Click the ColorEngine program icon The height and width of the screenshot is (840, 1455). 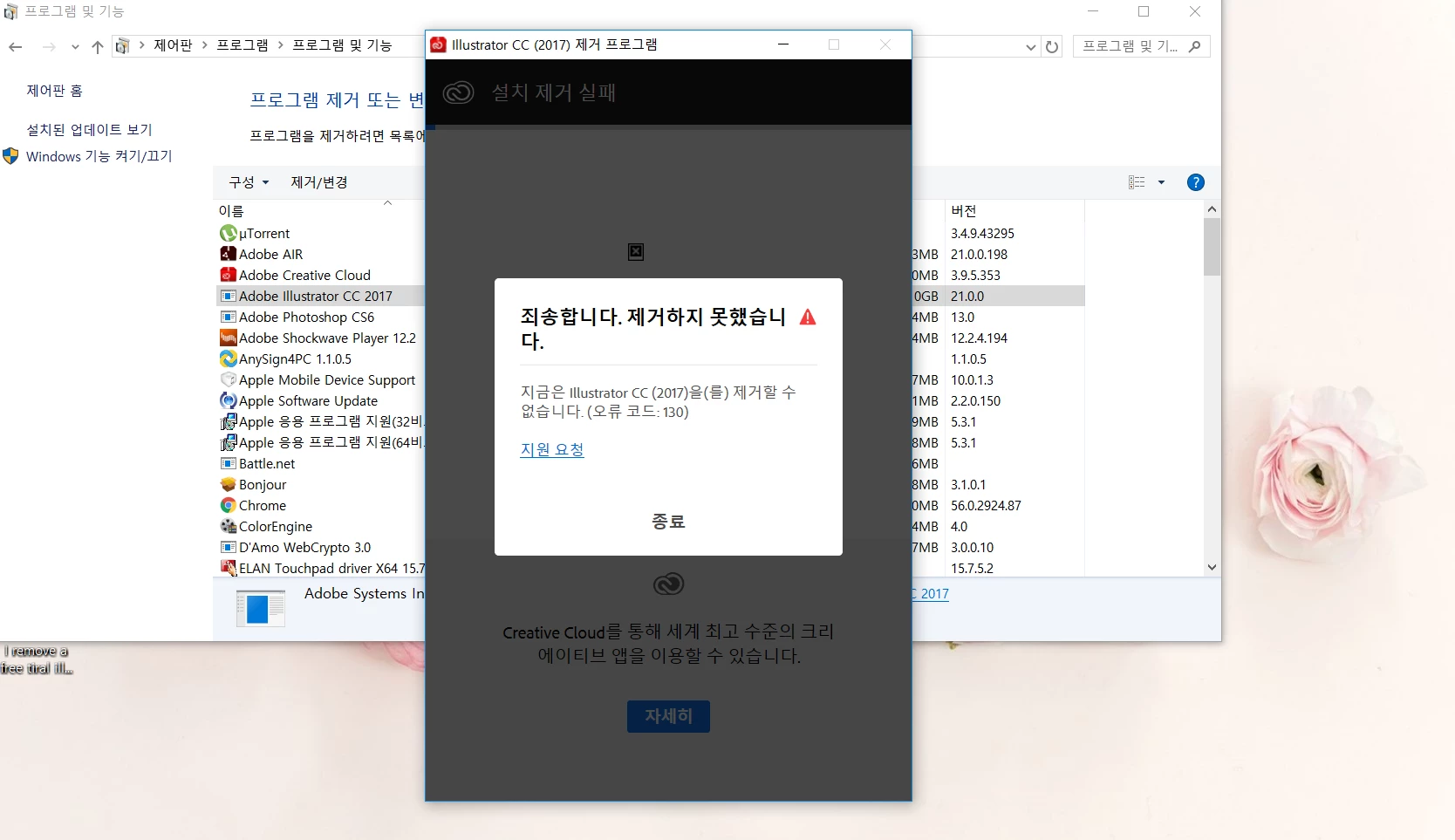229,526
